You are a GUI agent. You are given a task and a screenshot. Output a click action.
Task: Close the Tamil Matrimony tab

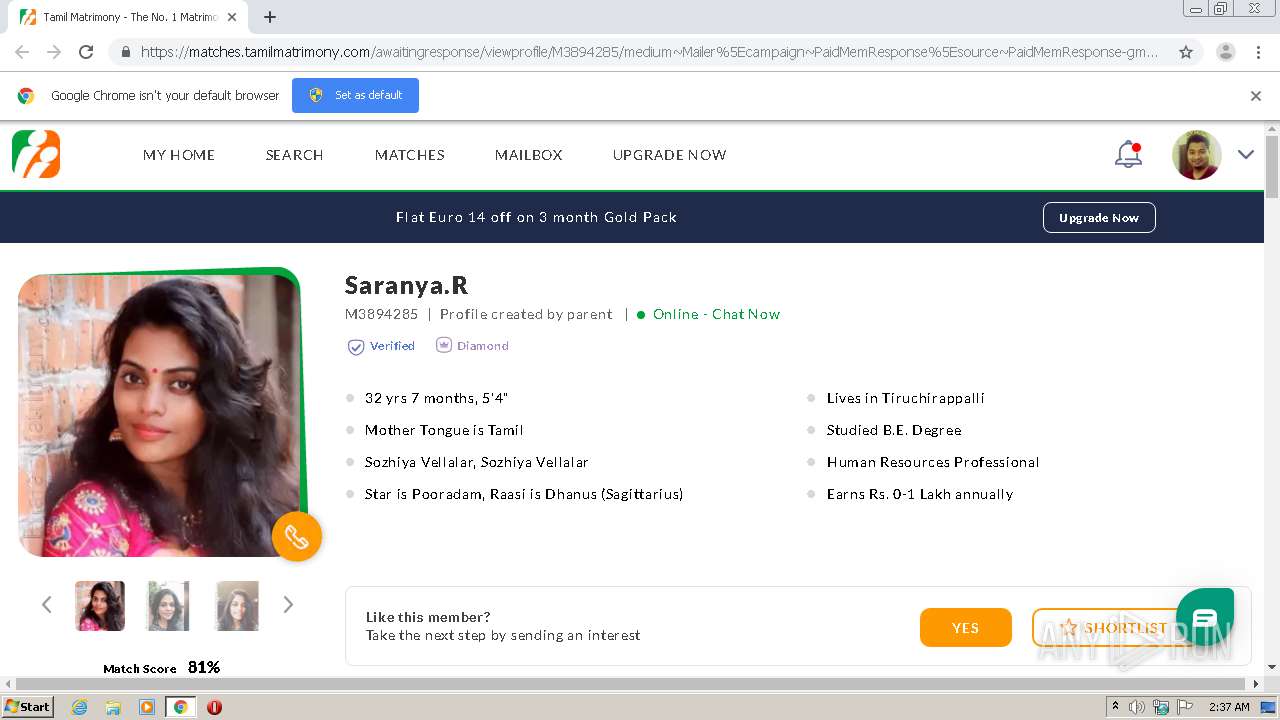pos(232,17)
